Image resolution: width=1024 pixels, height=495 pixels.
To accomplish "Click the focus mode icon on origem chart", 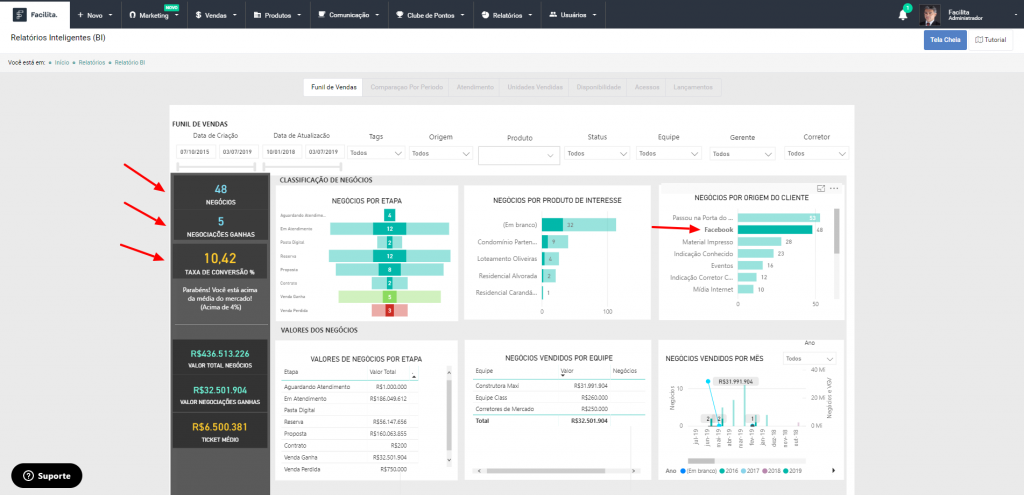I will [x=821, y=188].
